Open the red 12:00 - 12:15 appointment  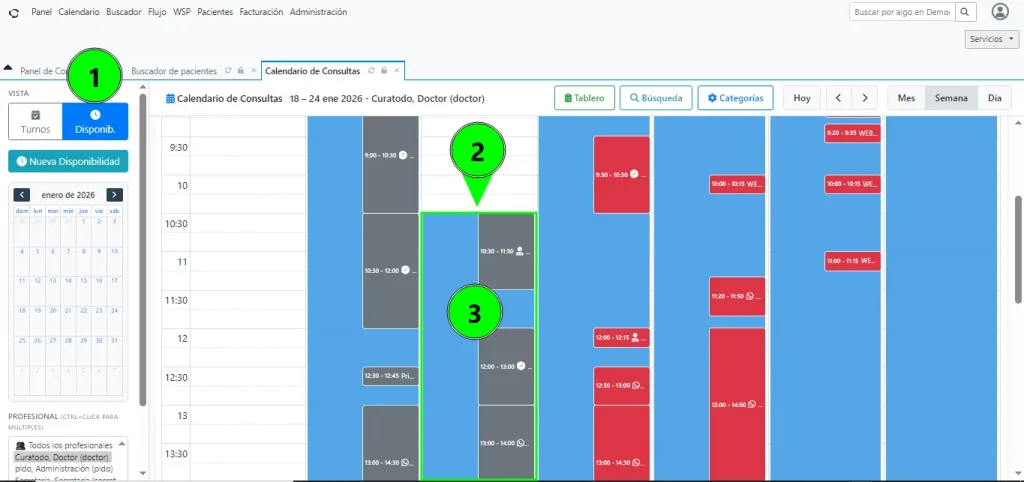click(621, 338)
